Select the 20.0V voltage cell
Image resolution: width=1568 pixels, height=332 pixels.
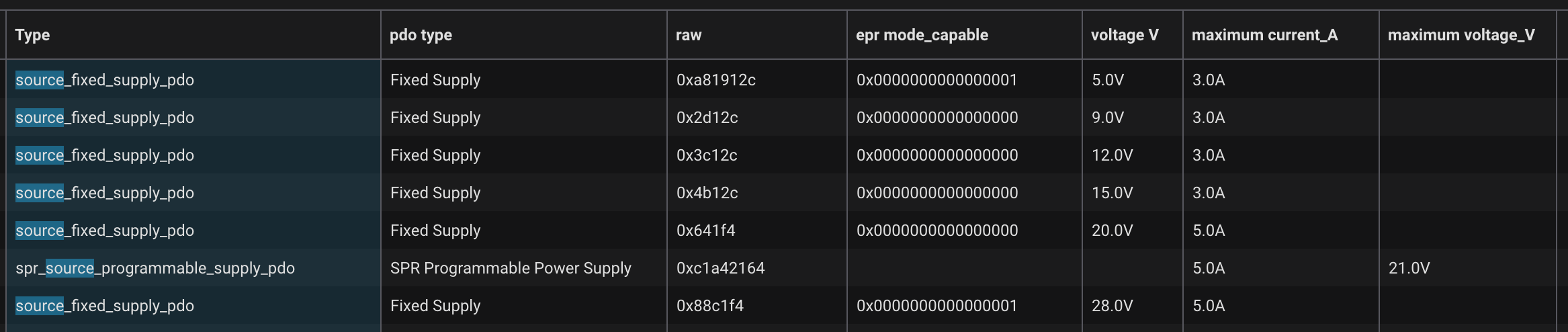click(x=1133, y=231)
